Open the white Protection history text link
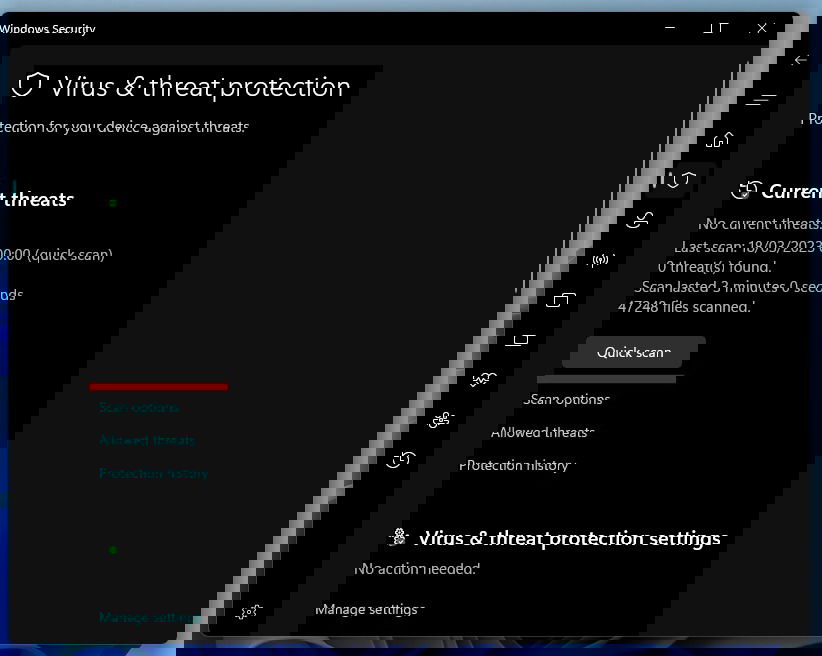 [x=517, y=466]
